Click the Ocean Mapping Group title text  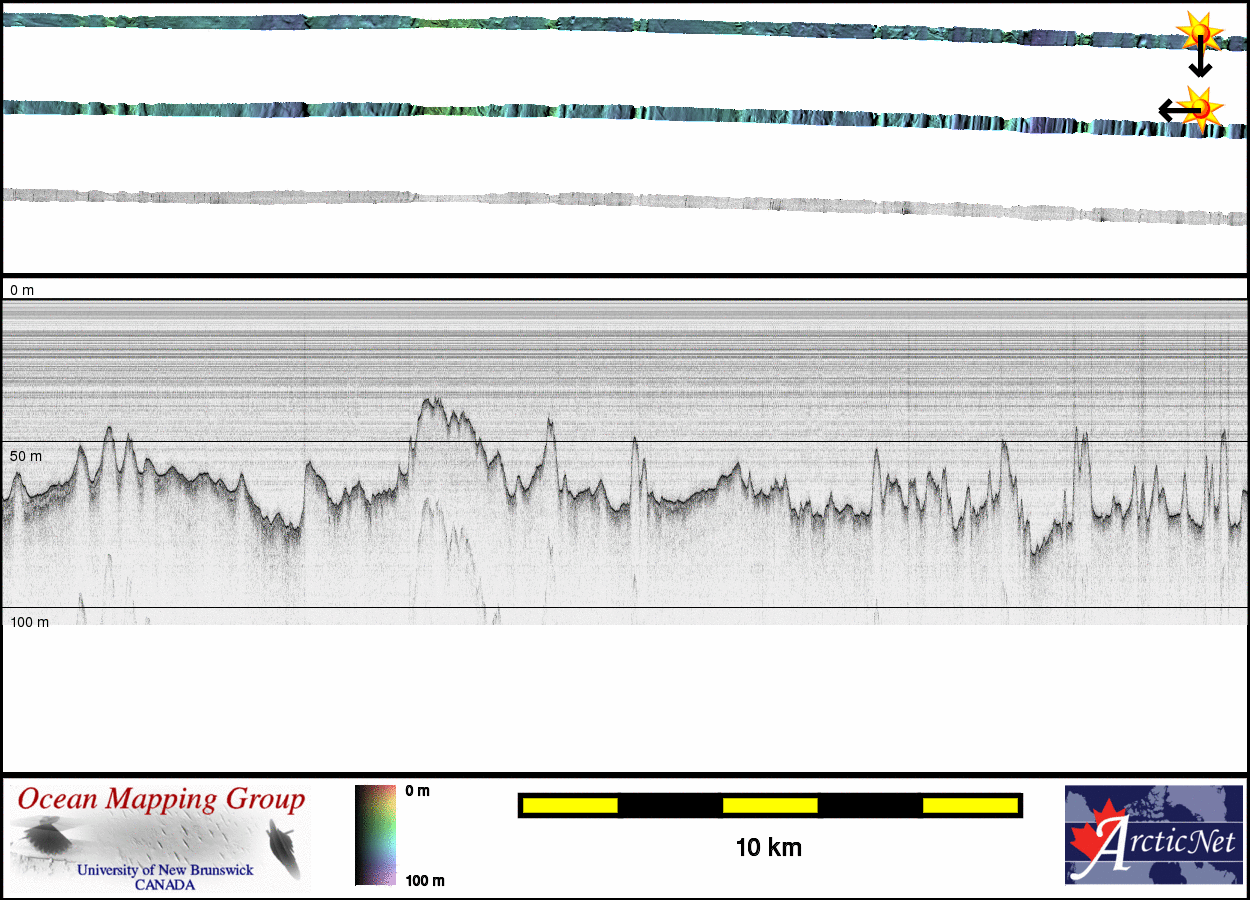coord(161,799)
